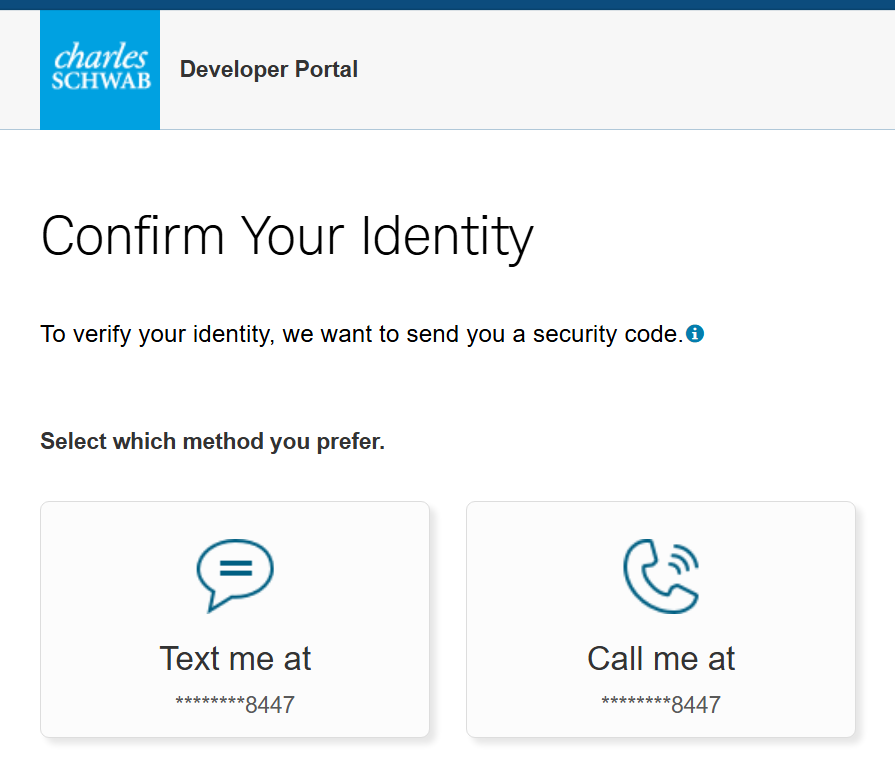The width and height of the screenshot is (895, 778).
Task: Click the "Text me at" label
Action: tap(235, 658)
